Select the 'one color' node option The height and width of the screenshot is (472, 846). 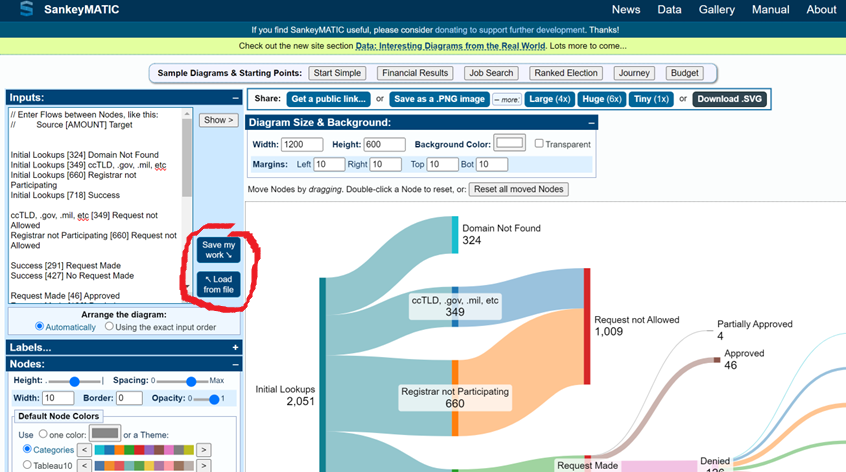[42, 434]
